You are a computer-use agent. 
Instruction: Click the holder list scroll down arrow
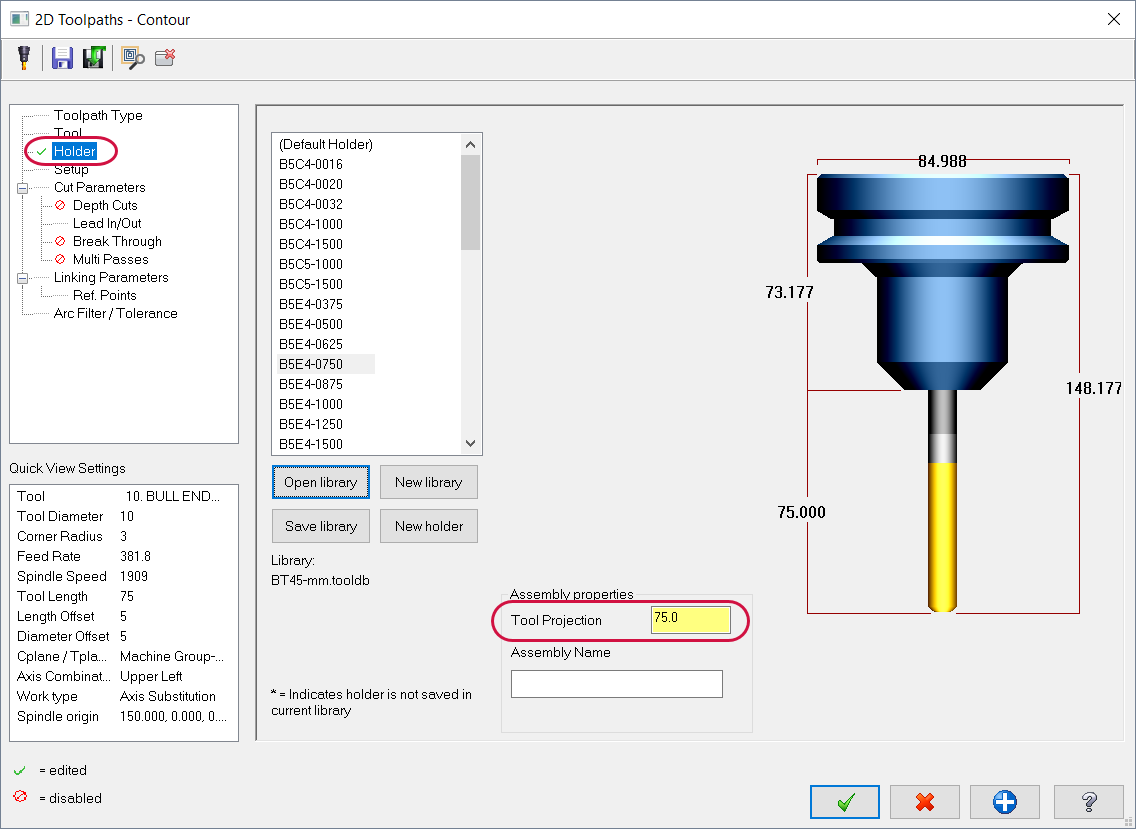[470, 443]
